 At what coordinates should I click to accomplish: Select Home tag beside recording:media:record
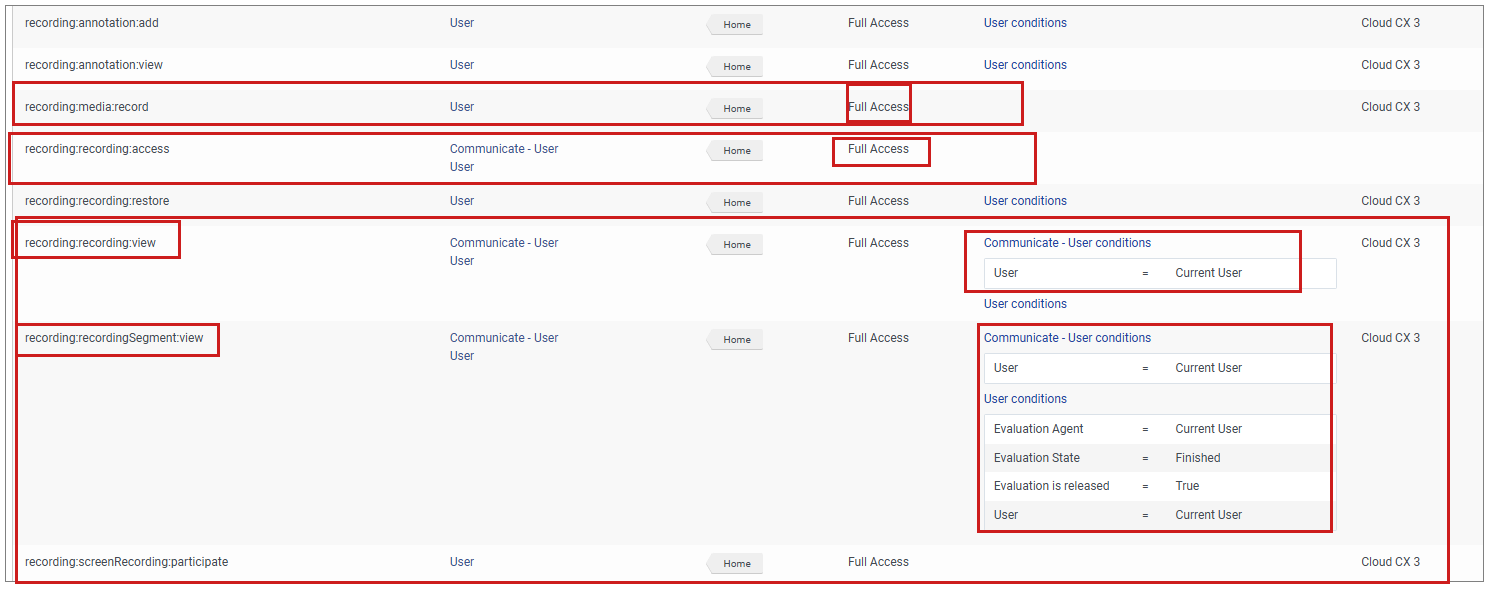click(x=736, y=109)
